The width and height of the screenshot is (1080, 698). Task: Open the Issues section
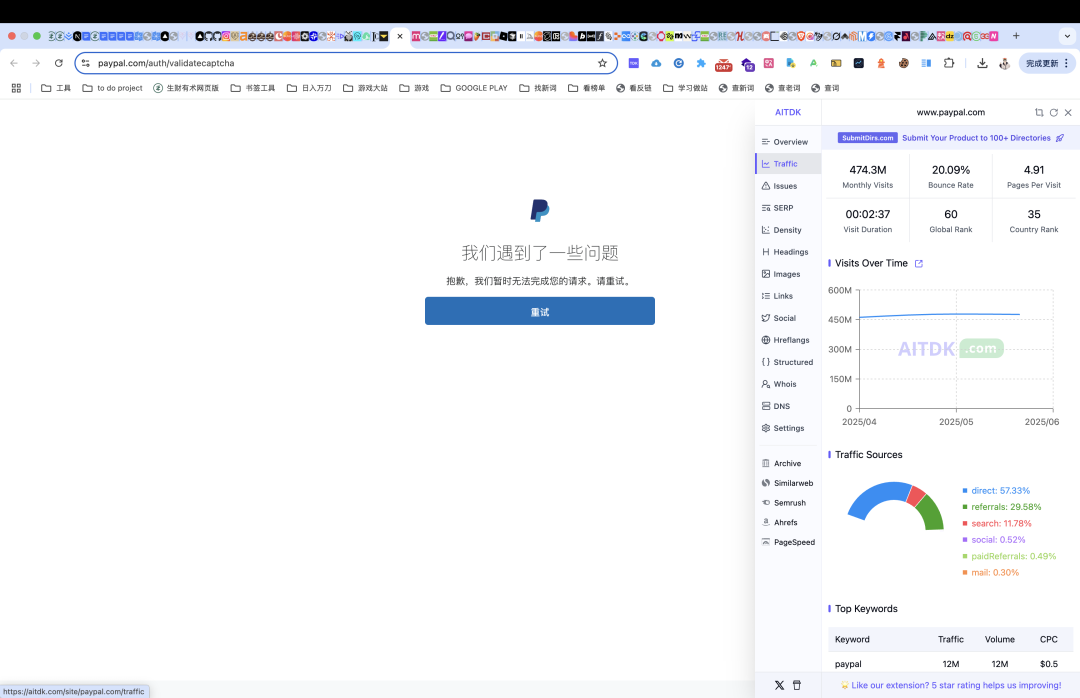pos(788,186)
